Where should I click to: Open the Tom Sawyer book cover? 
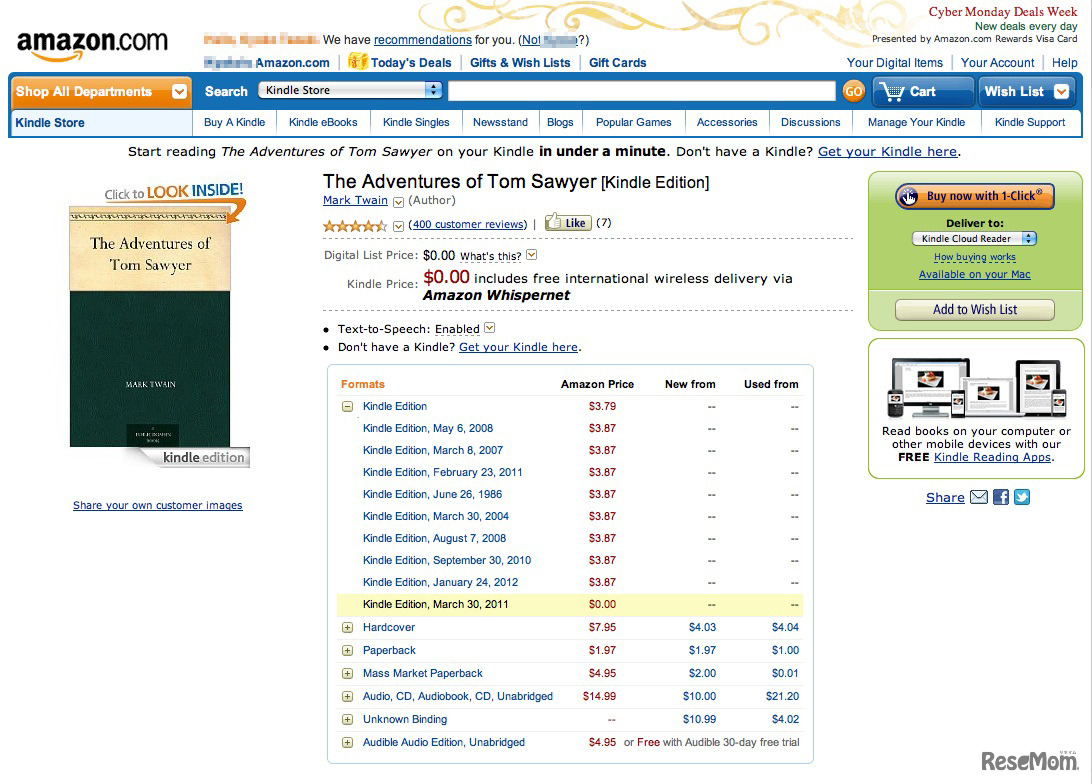(150, 327)
